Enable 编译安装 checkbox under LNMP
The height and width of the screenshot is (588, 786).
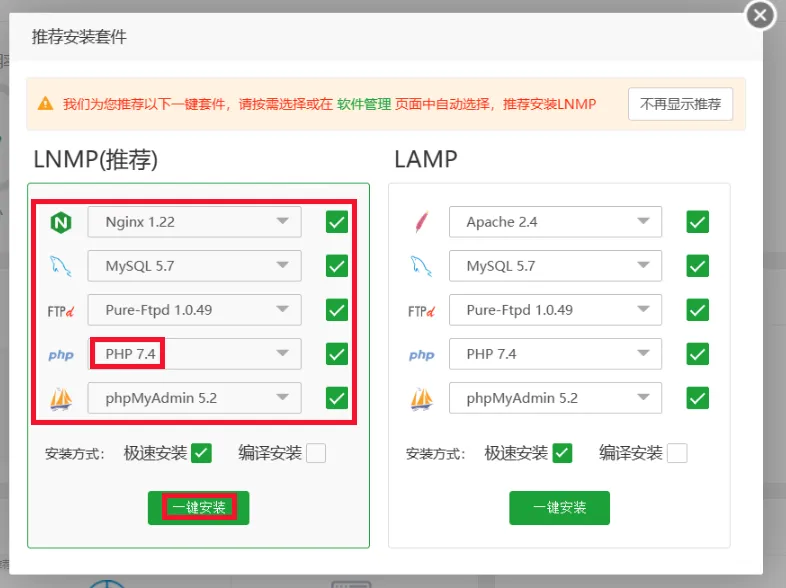point(316,453)
